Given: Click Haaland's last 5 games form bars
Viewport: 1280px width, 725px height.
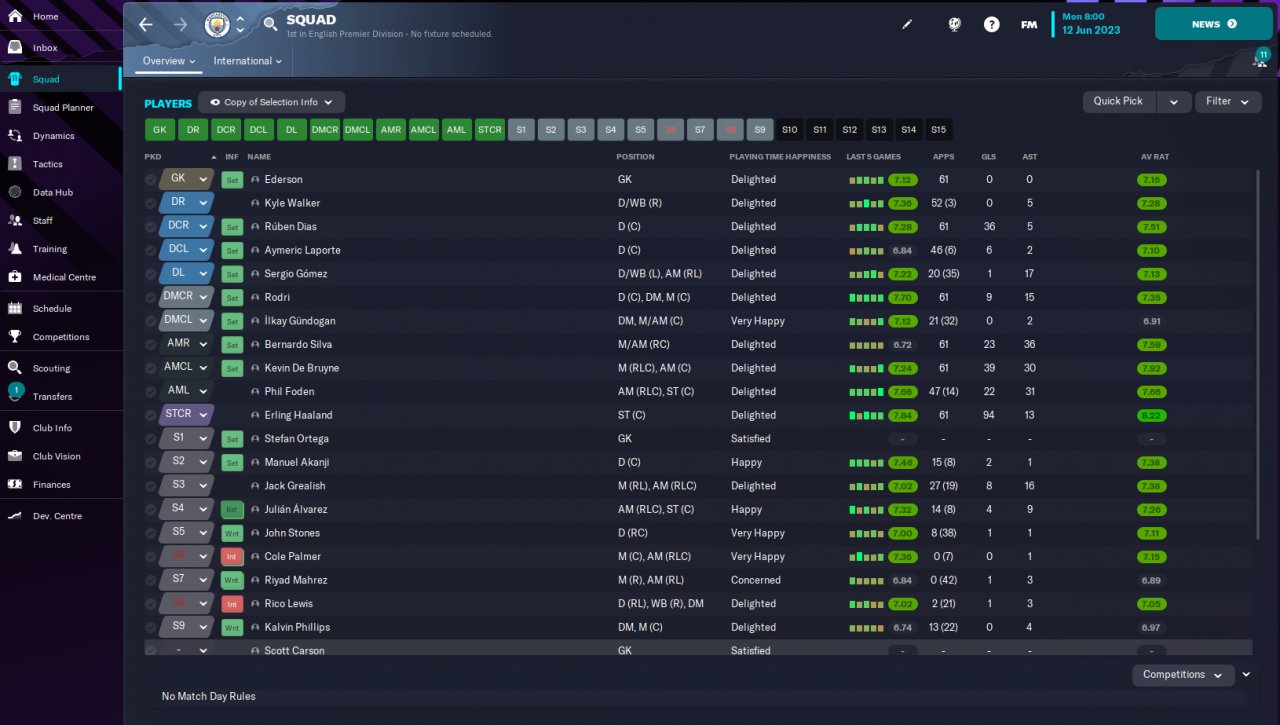Looking at the screenshot, I should pyautogui.click(x=866, y=416).
